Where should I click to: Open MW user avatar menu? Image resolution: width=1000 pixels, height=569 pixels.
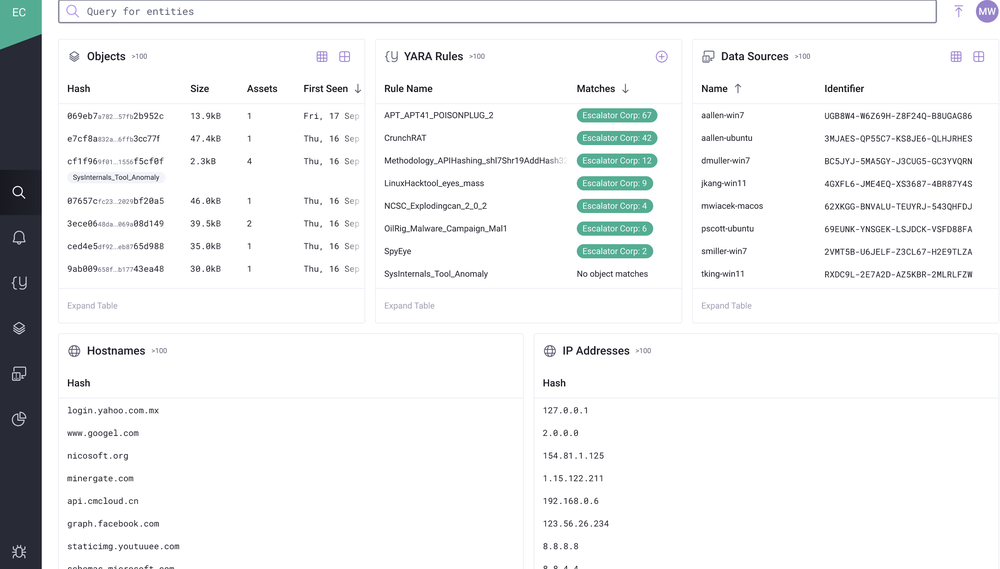tap(987, 11)
